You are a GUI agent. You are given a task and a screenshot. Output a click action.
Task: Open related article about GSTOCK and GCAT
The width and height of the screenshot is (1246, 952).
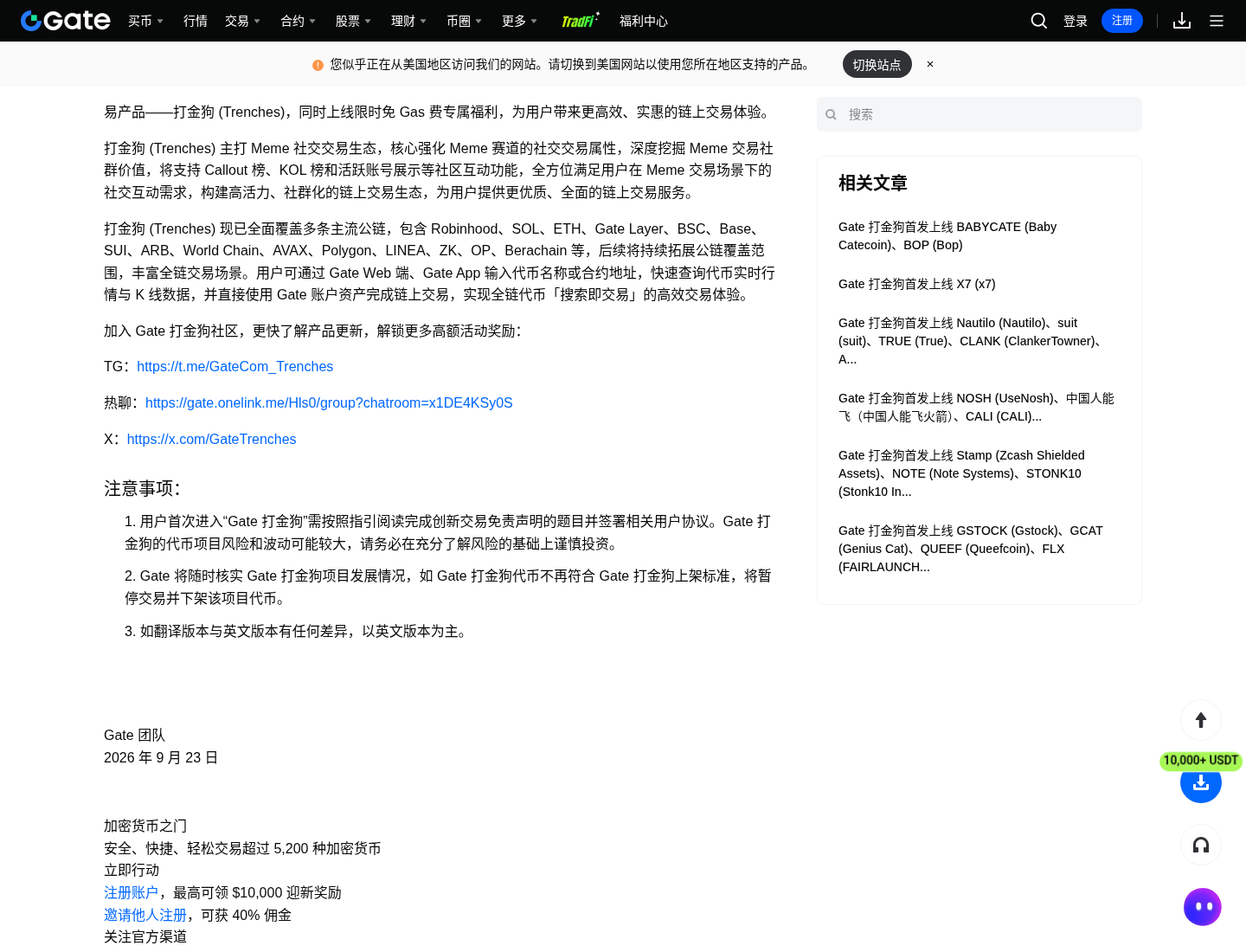(x=971, y=549)
